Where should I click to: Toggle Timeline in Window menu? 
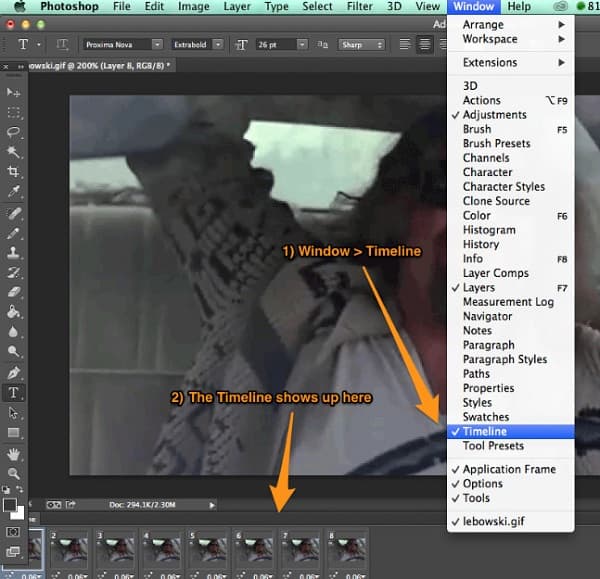510,432
